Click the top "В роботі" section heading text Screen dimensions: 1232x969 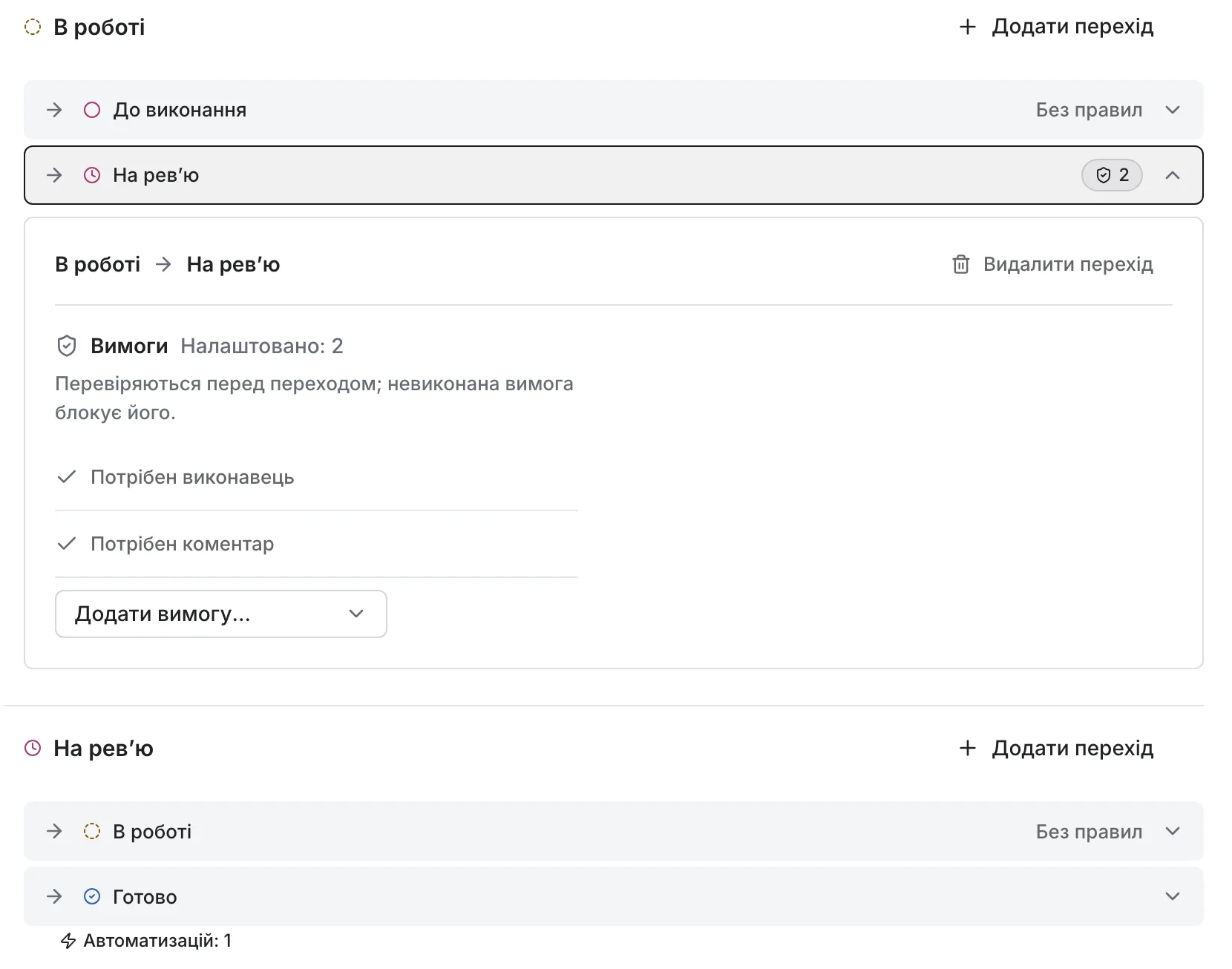(x=99, y=27)
